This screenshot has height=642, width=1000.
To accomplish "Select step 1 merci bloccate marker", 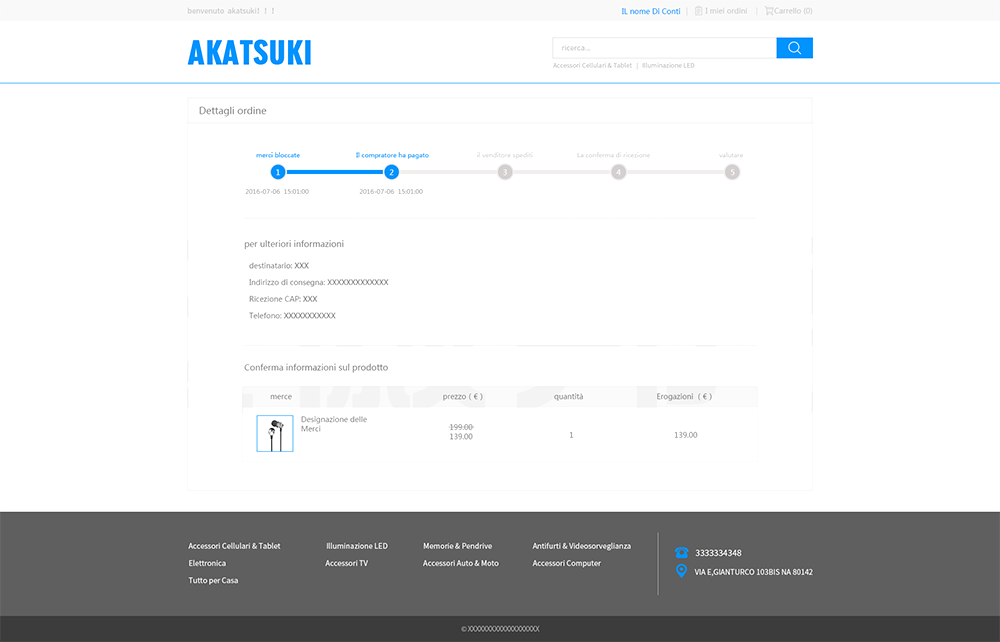I will (278, 172).
